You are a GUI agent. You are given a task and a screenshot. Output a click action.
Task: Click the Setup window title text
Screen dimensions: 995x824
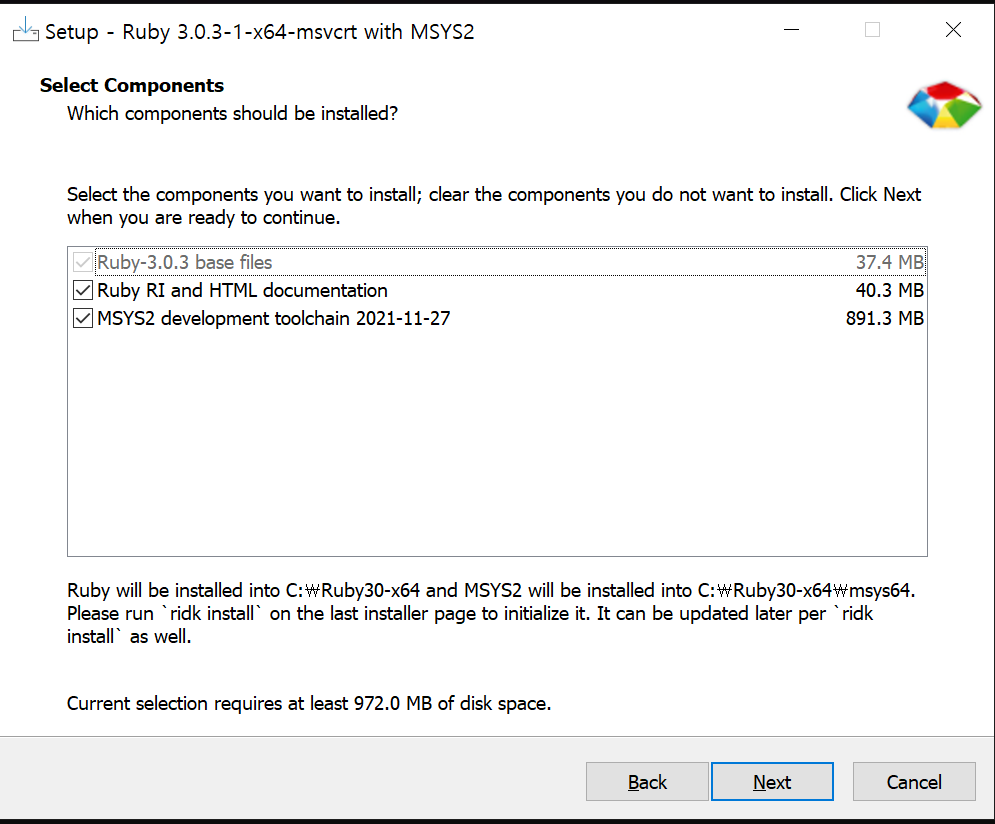[259, 32]
